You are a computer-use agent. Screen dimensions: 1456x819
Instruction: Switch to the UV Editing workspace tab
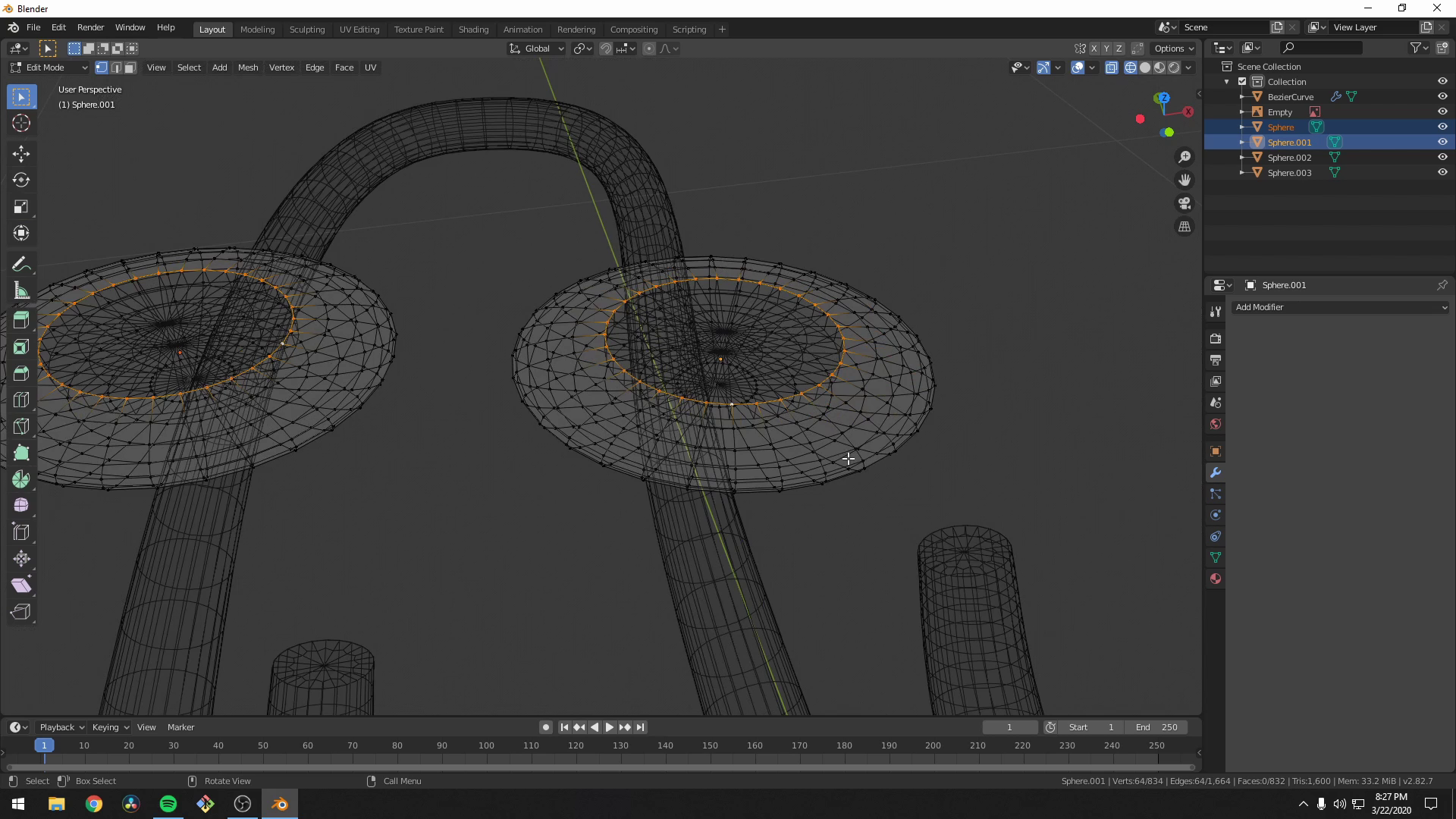click(359, 30)
